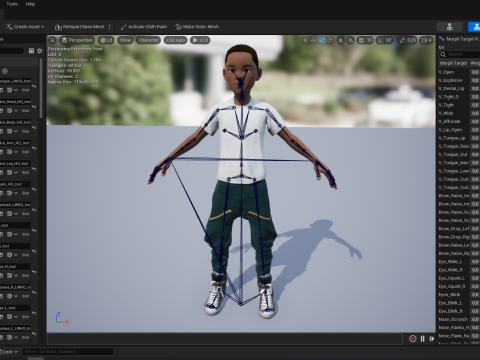Screen dimensions: 480x360
Task: Click Make Static Mesh button
Action: (x=197, y=27)
